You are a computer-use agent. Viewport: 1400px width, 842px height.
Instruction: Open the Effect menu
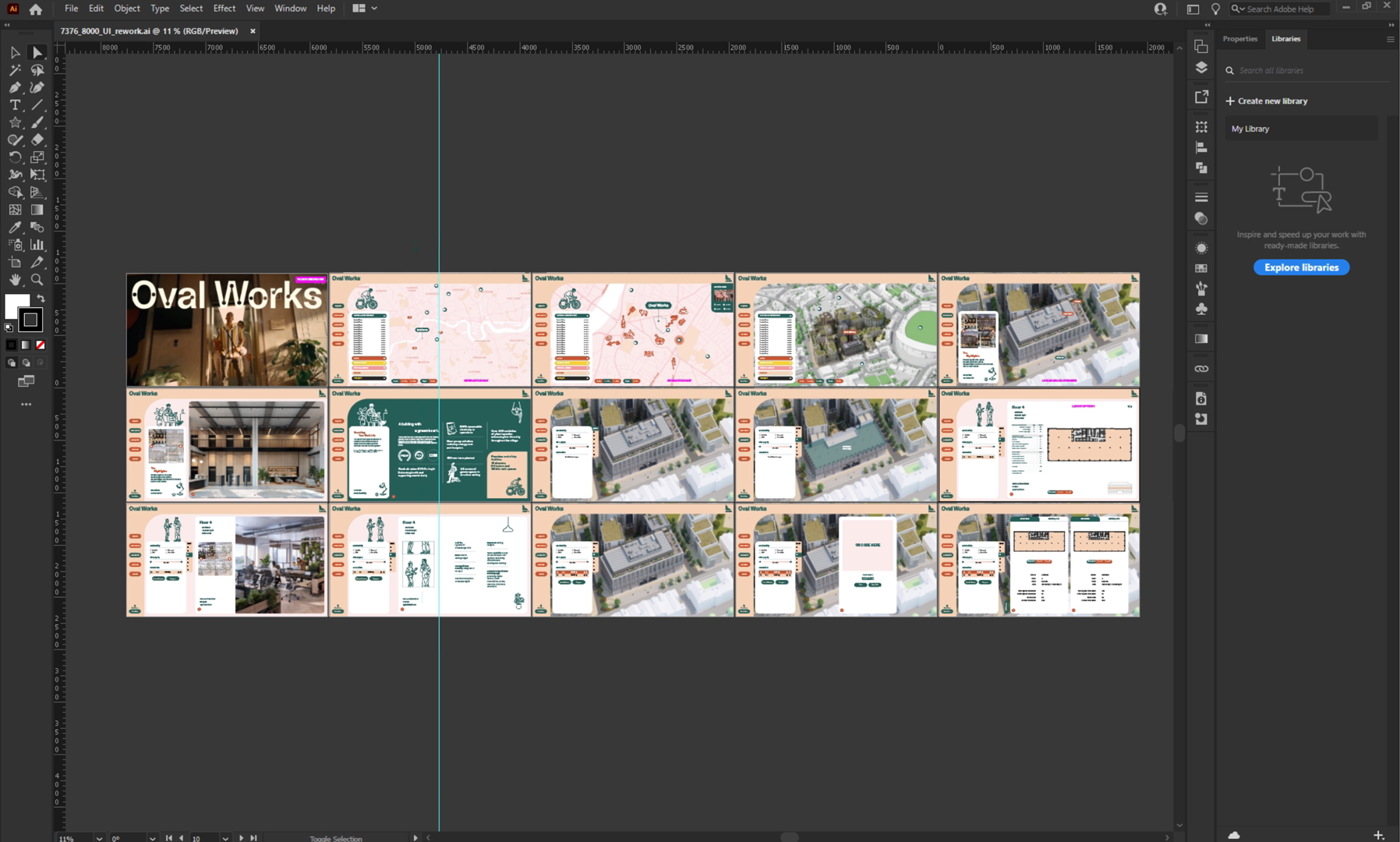click(x=224, y=9)
